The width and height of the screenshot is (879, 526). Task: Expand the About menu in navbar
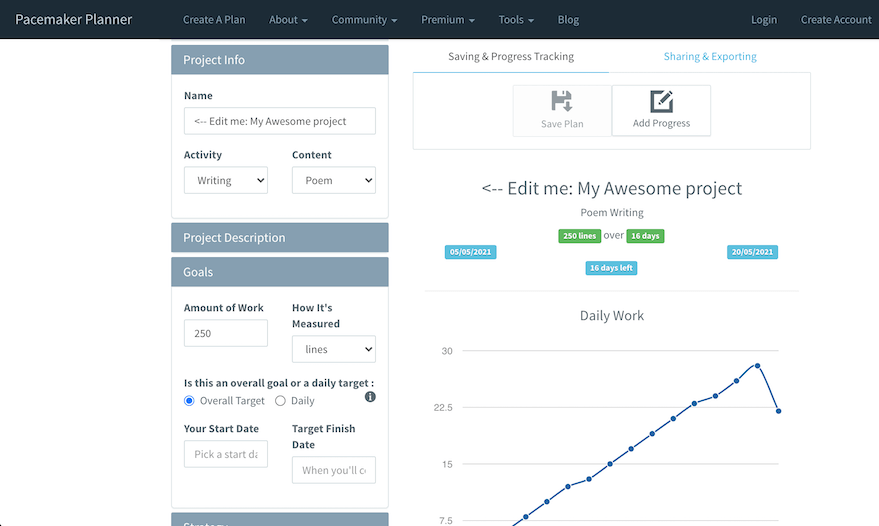click(288, 20)
